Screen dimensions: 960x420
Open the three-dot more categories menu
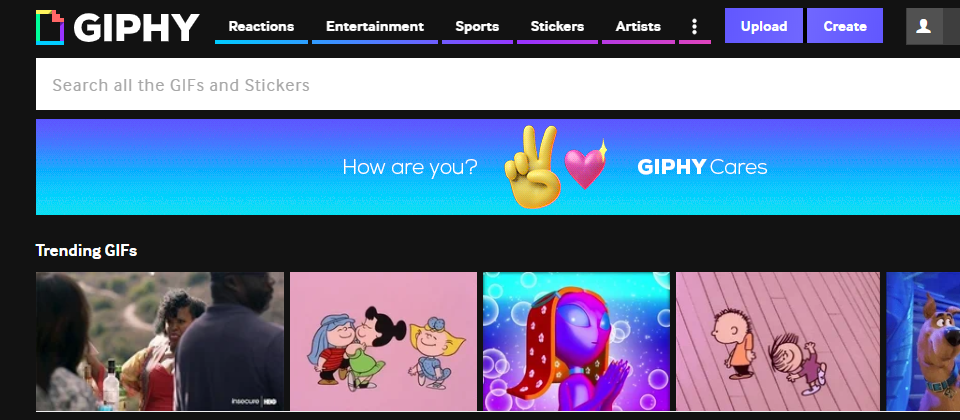[694, 26]
